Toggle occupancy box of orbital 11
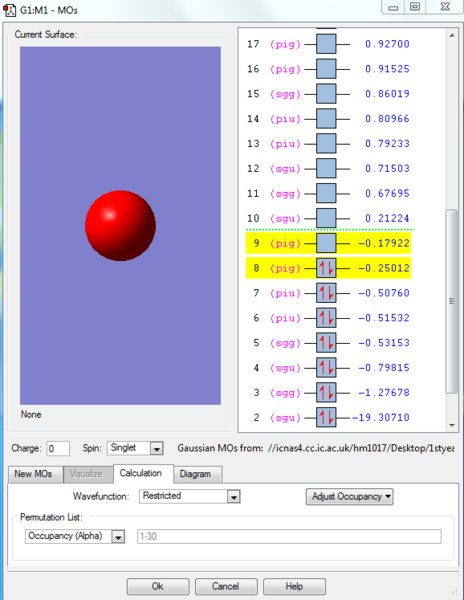464x600 pixels. click(326, 193)
